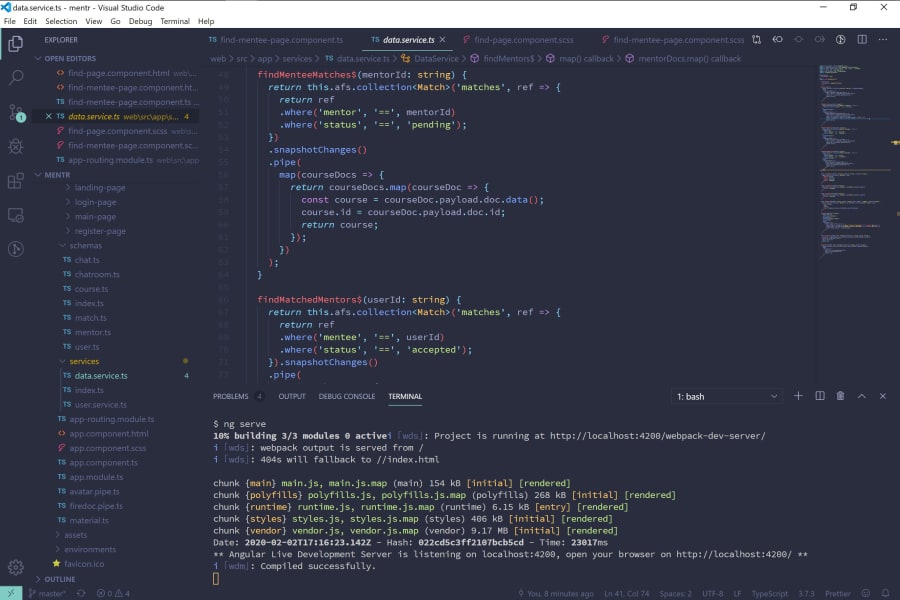Image resolution: width=900 pixels, height=600 pixels.
Task: Open find-page.component.html in Open Editors
Action: pos(118,73)
